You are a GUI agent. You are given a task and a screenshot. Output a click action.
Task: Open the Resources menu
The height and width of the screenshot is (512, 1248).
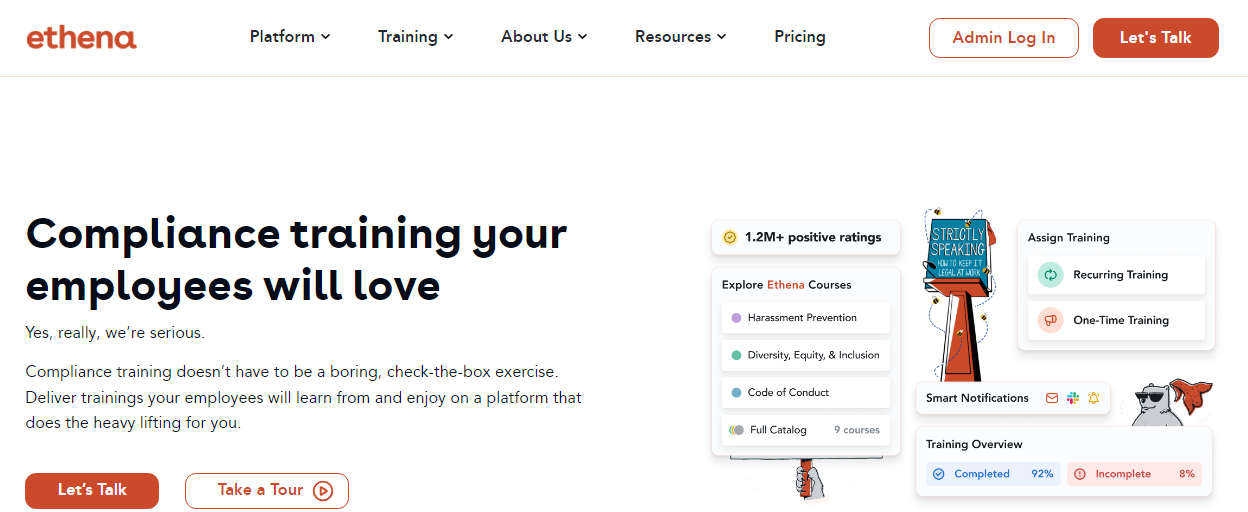point(681,37)
